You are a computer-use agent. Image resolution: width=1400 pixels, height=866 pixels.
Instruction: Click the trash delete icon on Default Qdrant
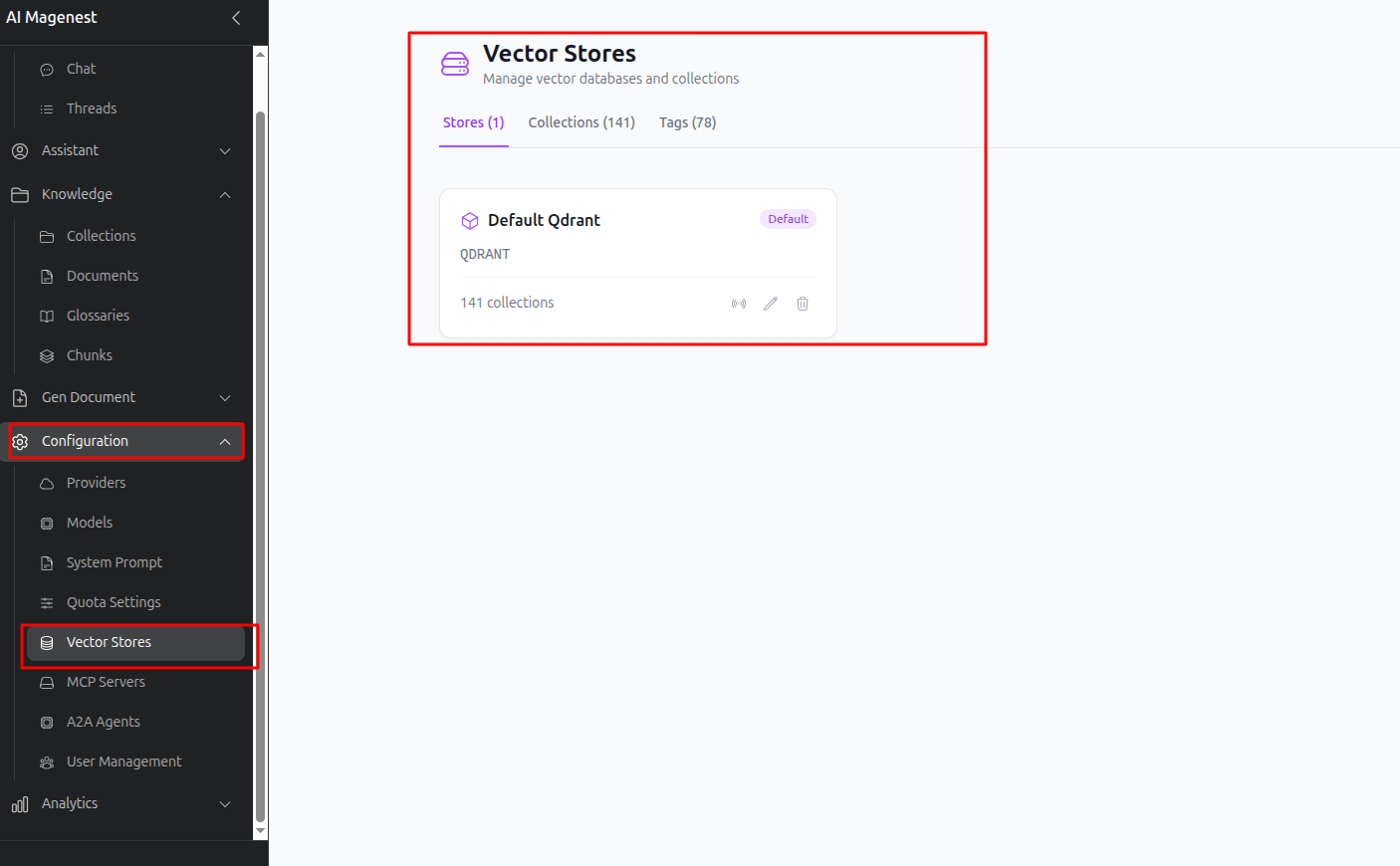[x=803, y=304]
